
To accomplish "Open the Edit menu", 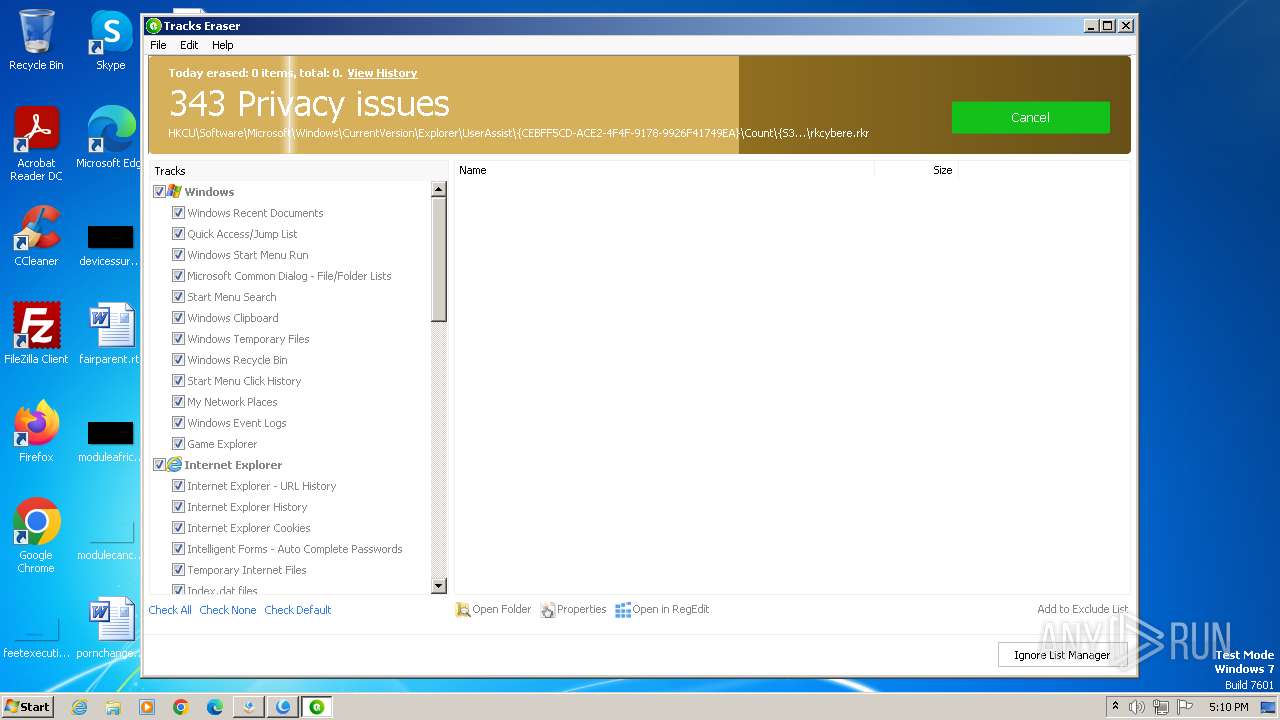I will (x=189, y=45).
